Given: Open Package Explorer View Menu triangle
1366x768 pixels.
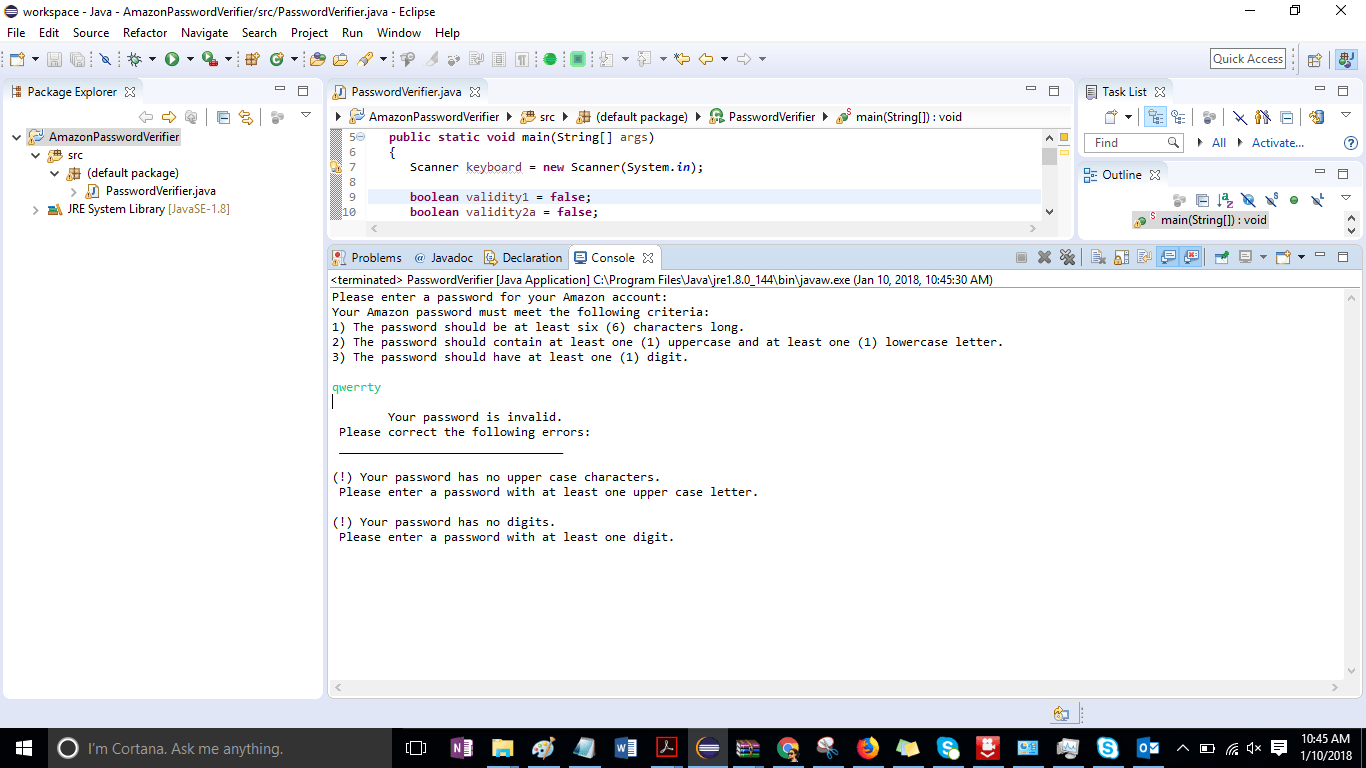Looking at the screenshot, I should coord(306,116).
